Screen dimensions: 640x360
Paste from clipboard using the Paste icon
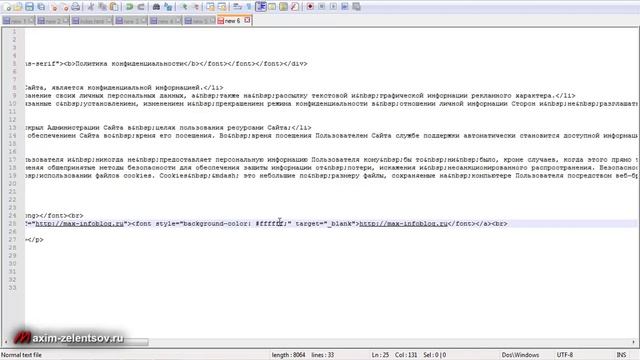click(x=114, y=7)
